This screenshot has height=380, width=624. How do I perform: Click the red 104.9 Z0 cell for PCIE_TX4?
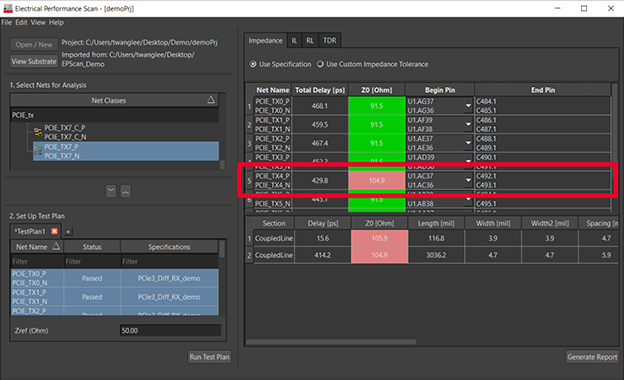(x=376, y=180)
